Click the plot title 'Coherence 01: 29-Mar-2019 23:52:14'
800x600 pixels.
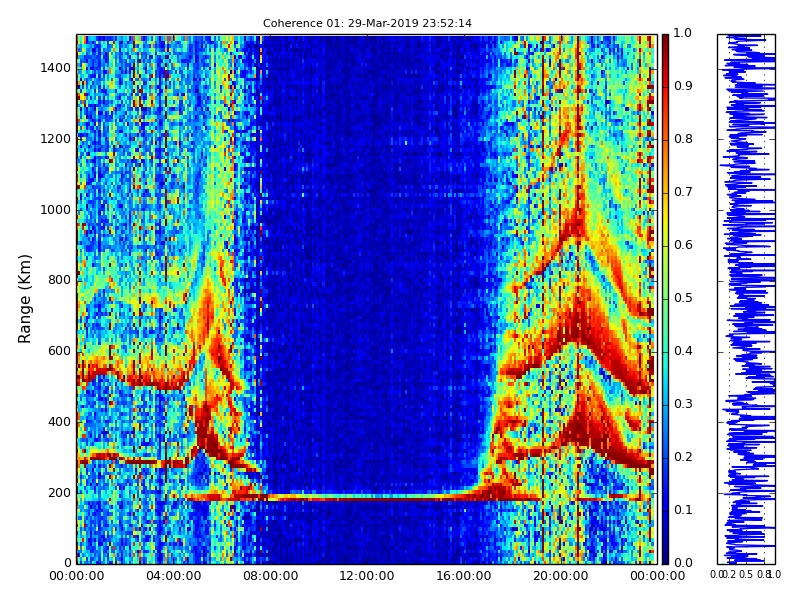[367, 23]
